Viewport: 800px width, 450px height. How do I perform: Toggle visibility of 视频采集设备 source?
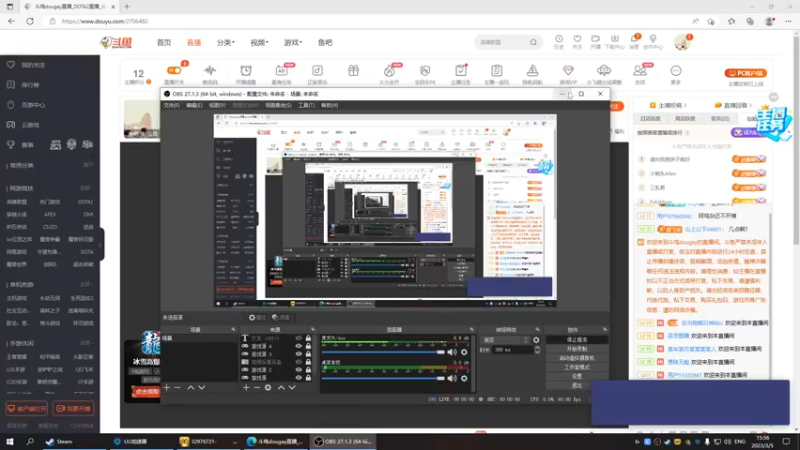pos(298,362)
